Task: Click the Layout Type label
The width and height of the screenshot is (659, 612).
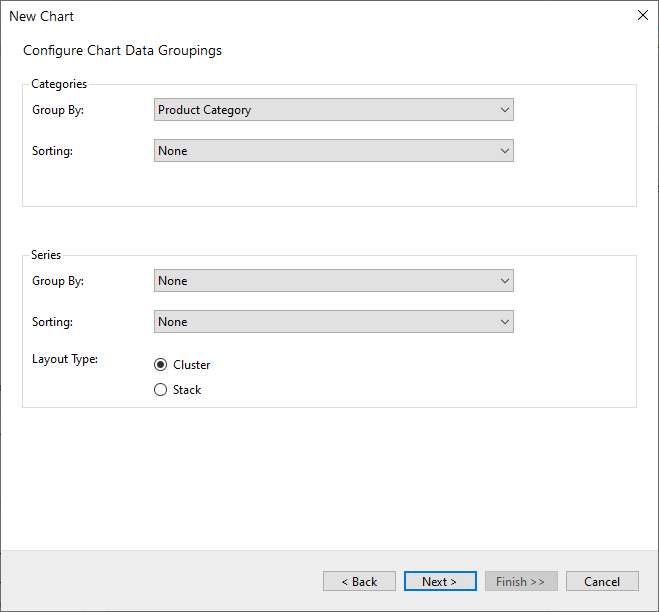Action: (x=65, y=359)
